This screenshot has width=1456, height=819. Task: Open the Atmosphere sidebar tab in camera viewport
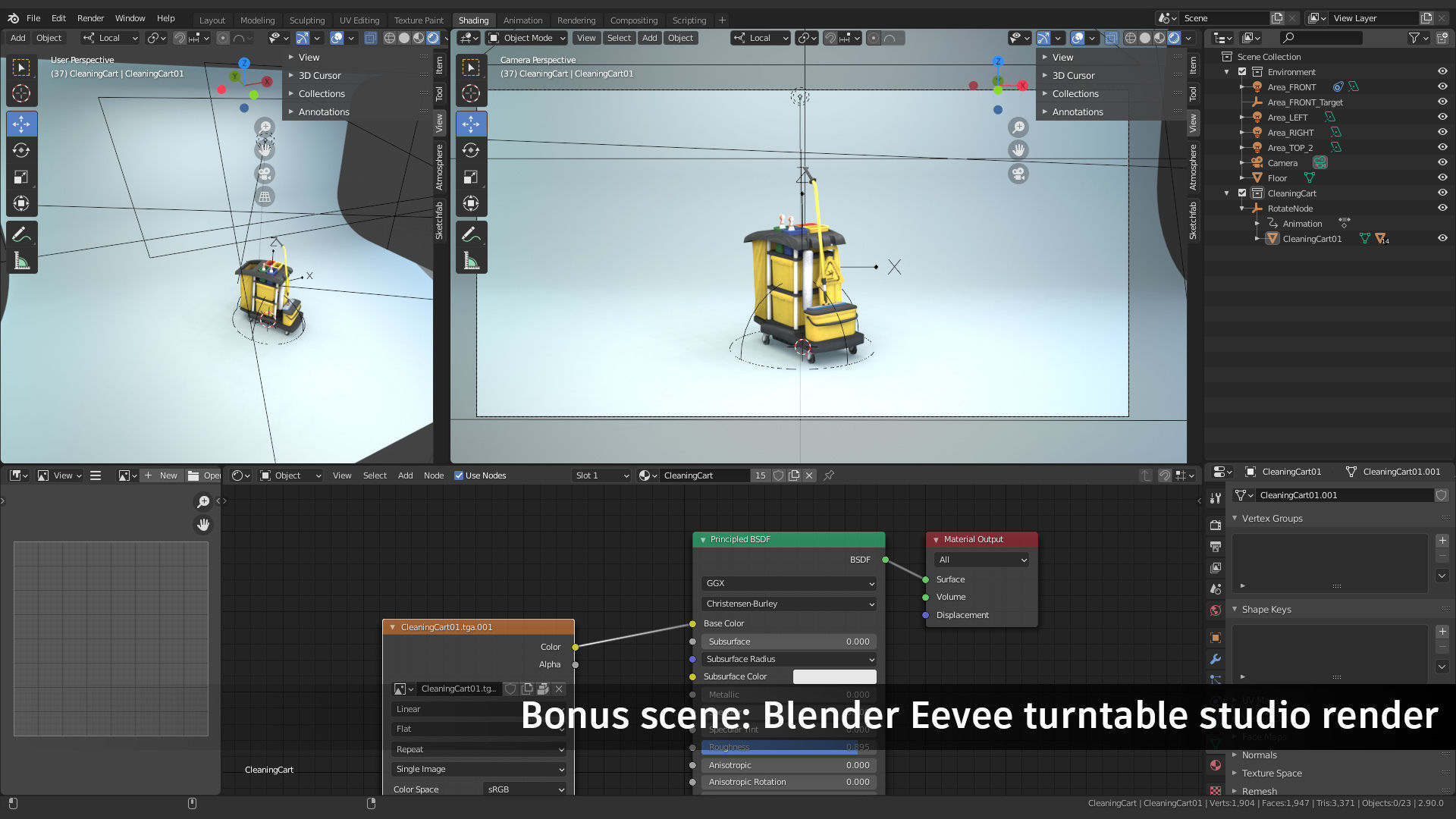[1193, 168]
